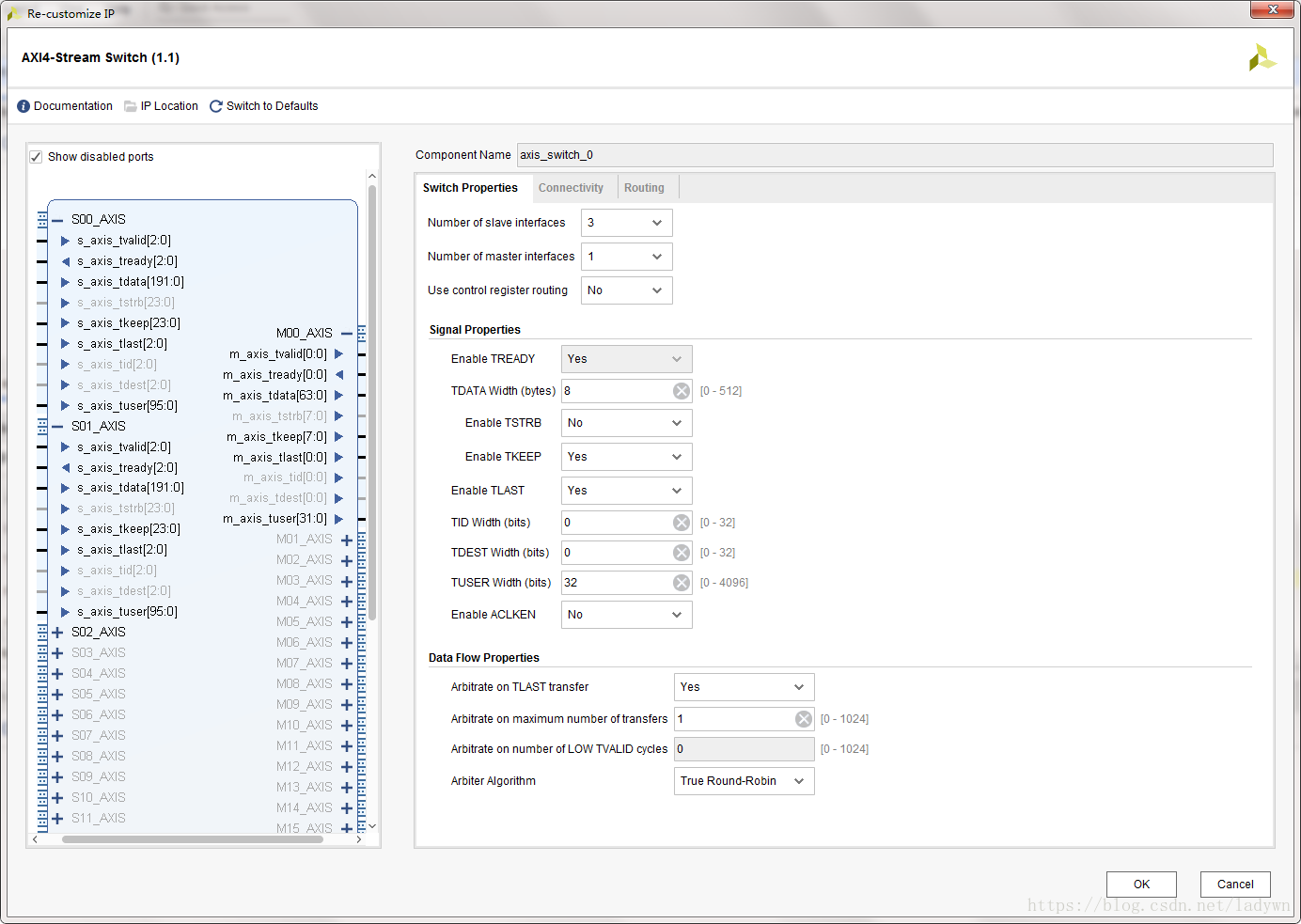Open the Enable ACLKEN dropdown
The width and height of the screenshot is (1301, 924).
tap(627, 615)
